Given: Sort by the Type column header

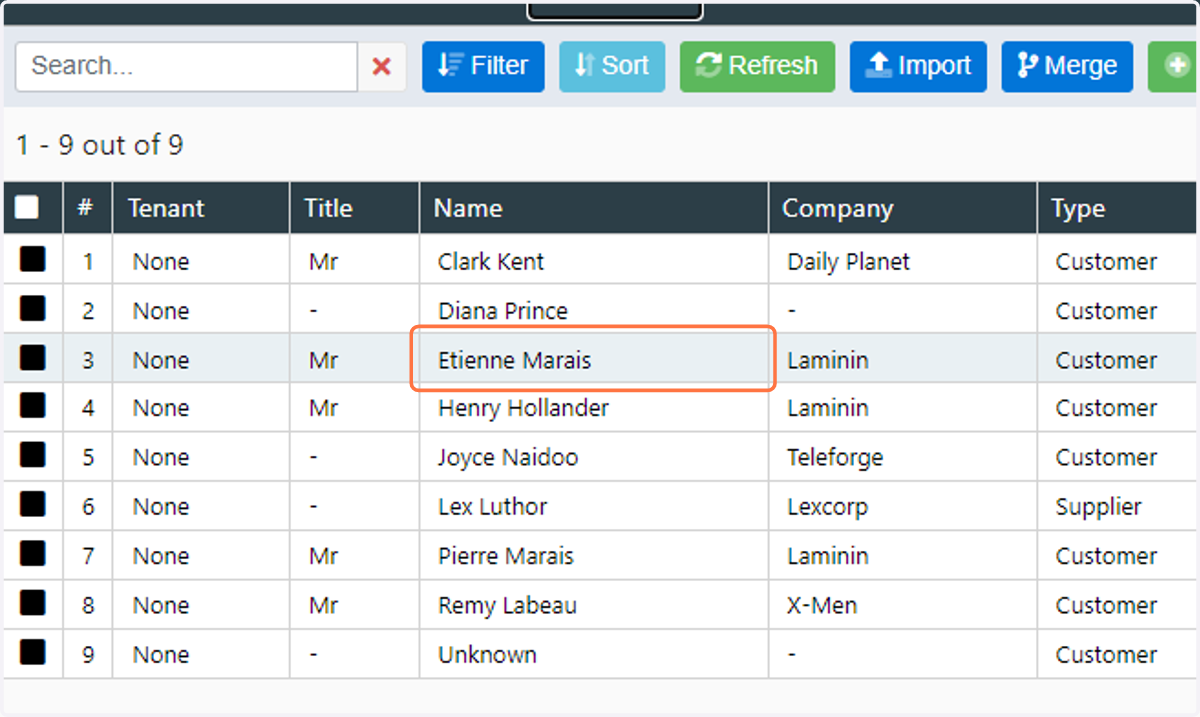Looking at the screenshot, I should click(1118, 208).
